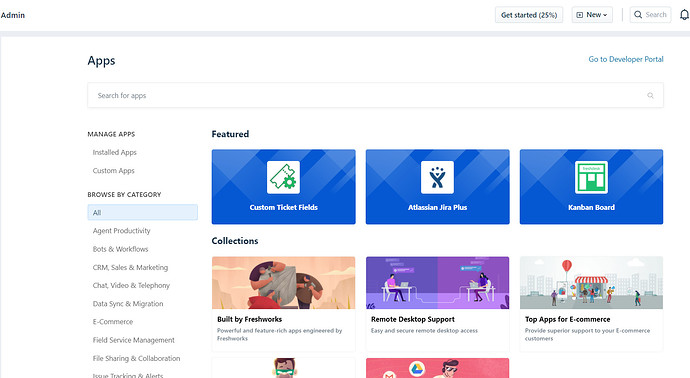
Task: Open the Kanban Board app icon
Action: tap(591, 177)
